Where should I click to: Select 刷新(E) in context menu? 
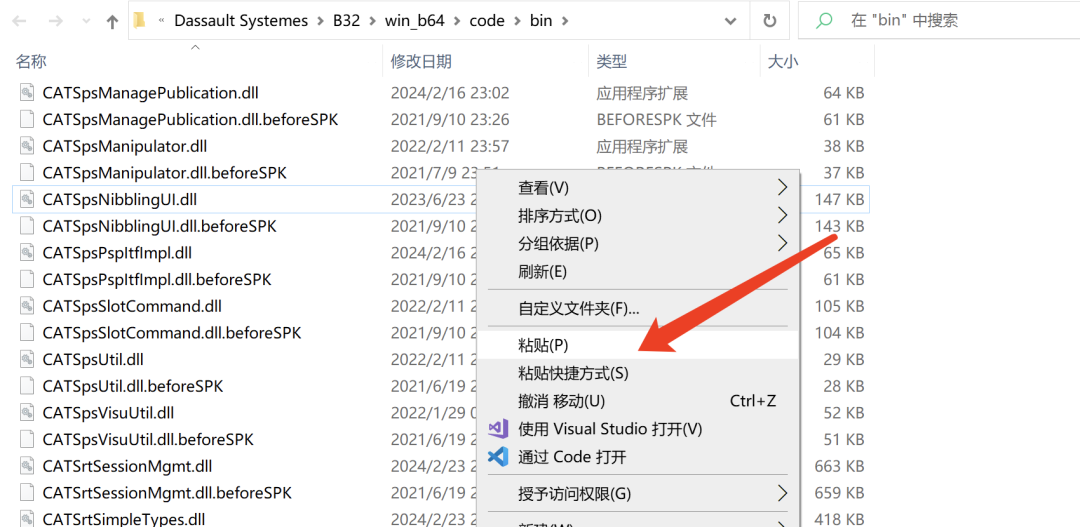coord(542,272)
